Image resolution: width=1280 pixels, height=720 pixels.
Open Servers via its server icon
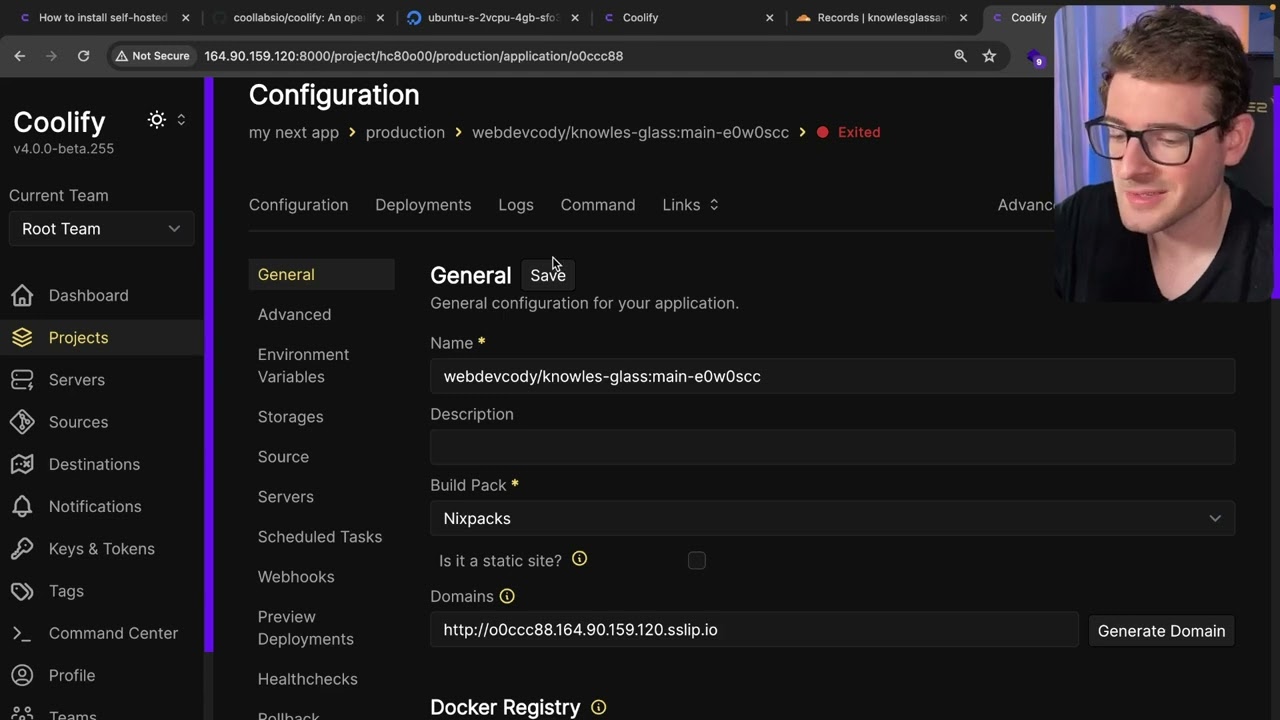22,379
